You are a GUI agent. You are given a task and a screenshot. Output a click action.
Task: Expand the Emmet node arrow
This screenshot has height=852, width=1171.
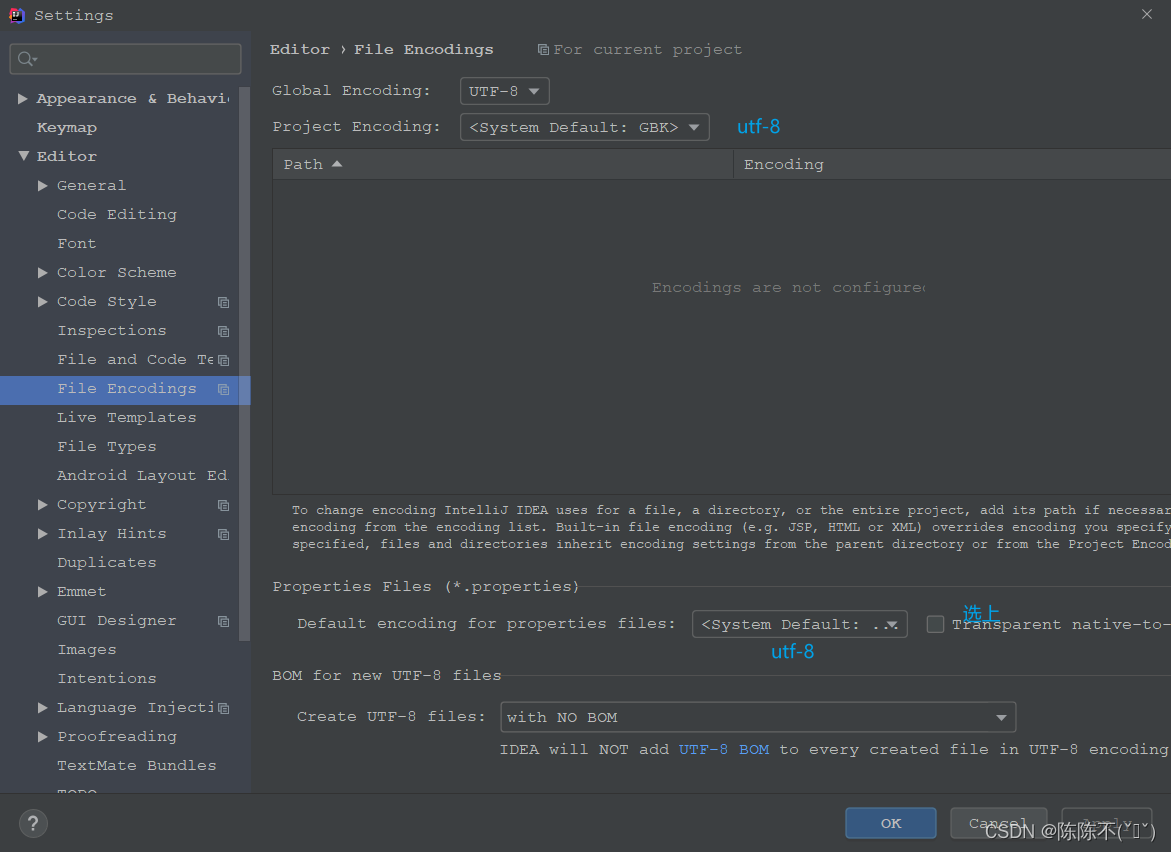(43, 592)
